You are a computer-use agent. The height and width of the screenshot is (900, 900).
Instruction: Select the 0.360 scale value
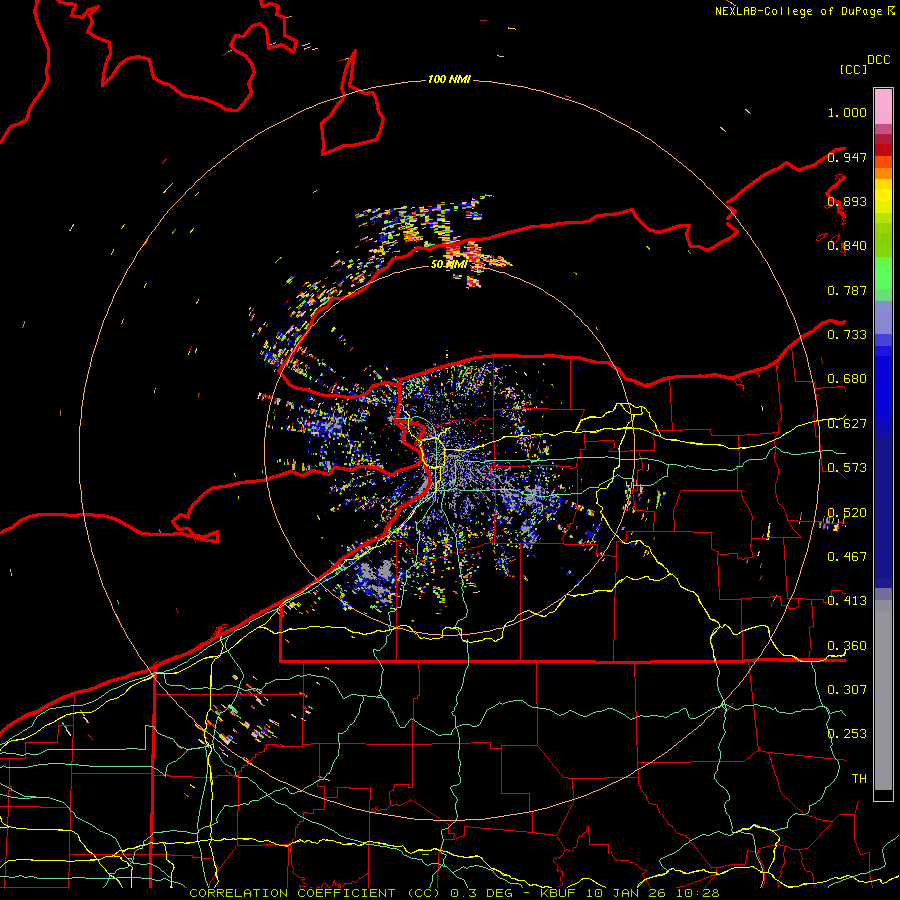(x=847, y=645)
